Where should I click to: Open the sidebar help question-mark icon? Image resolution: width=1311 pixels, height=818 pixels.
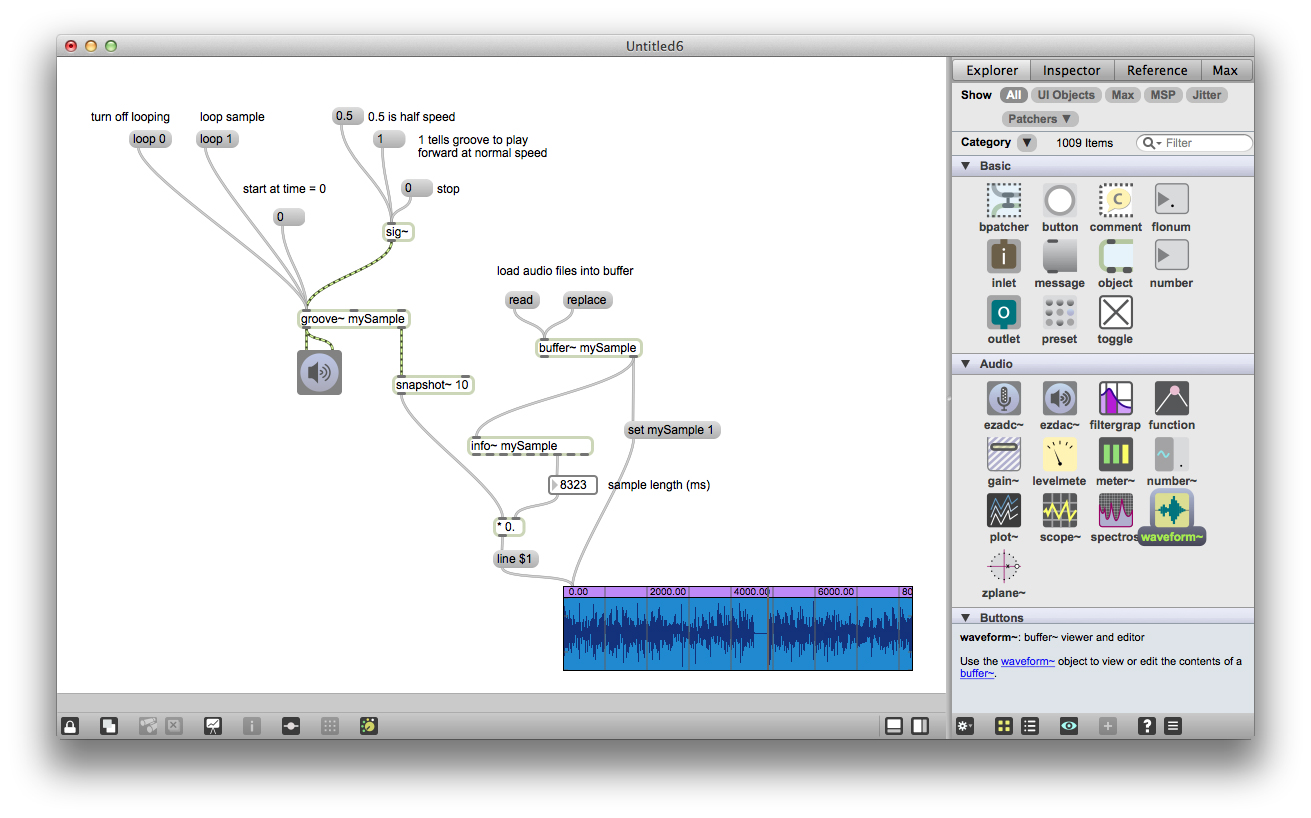[1147, 726]
